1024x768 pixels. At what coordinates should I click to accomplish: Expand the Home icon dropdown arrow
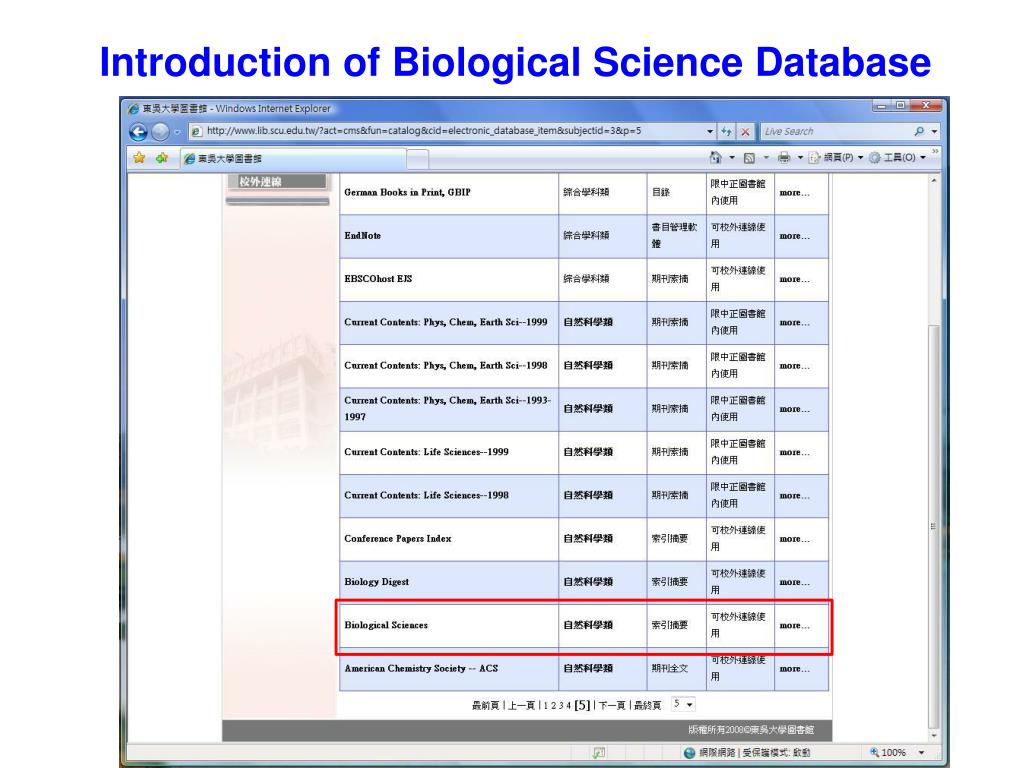click(x=731, y=157)
